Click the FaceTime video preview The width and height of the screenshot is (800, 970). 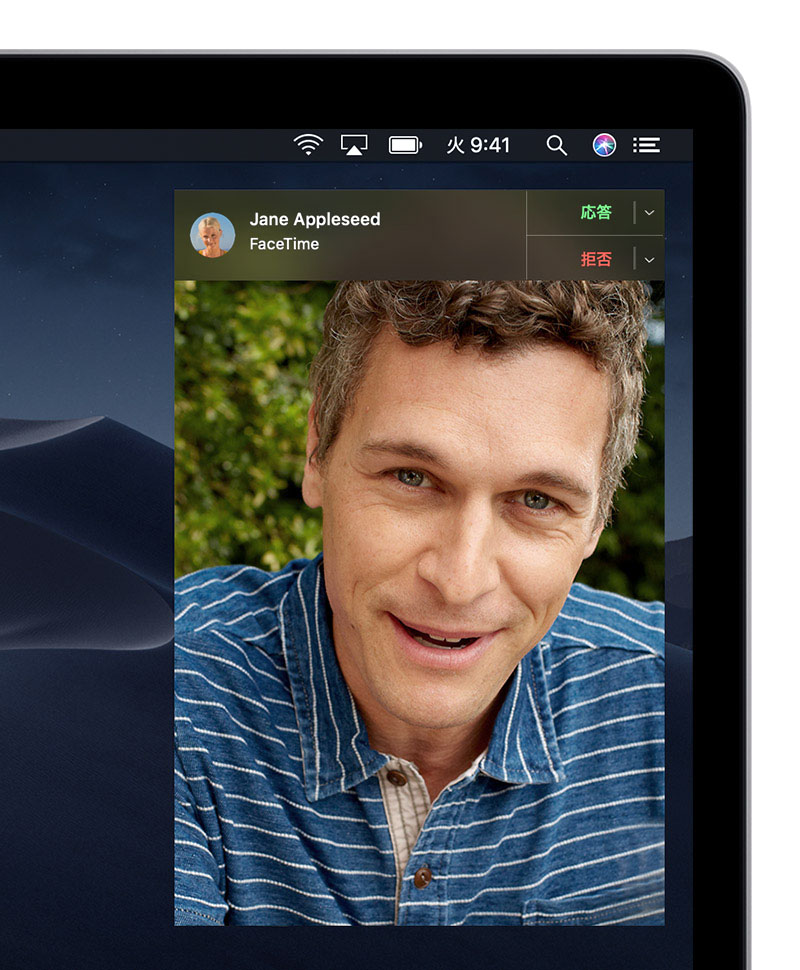tap(419, 603)
